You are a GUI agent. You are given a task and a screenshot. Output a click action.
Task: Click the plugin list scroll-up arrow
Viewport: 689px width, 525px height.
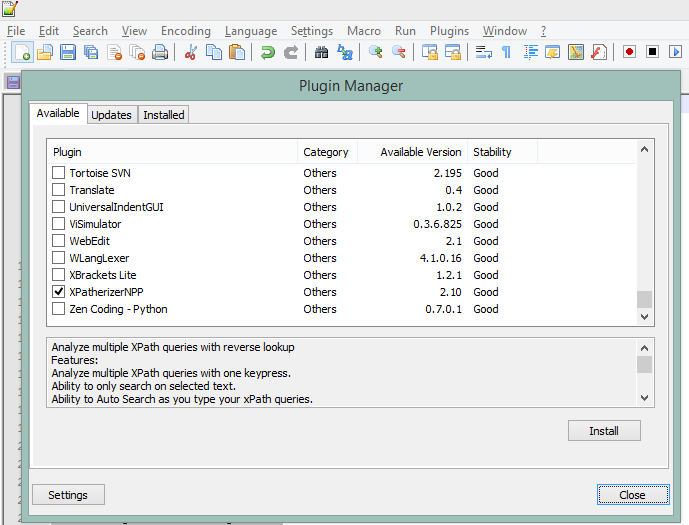pyautogui.click(x=645, y=150)
